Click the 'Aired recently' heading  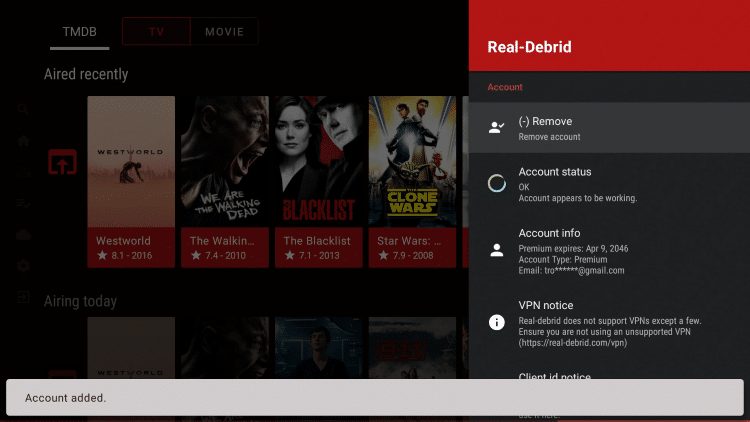coord(86,74)
